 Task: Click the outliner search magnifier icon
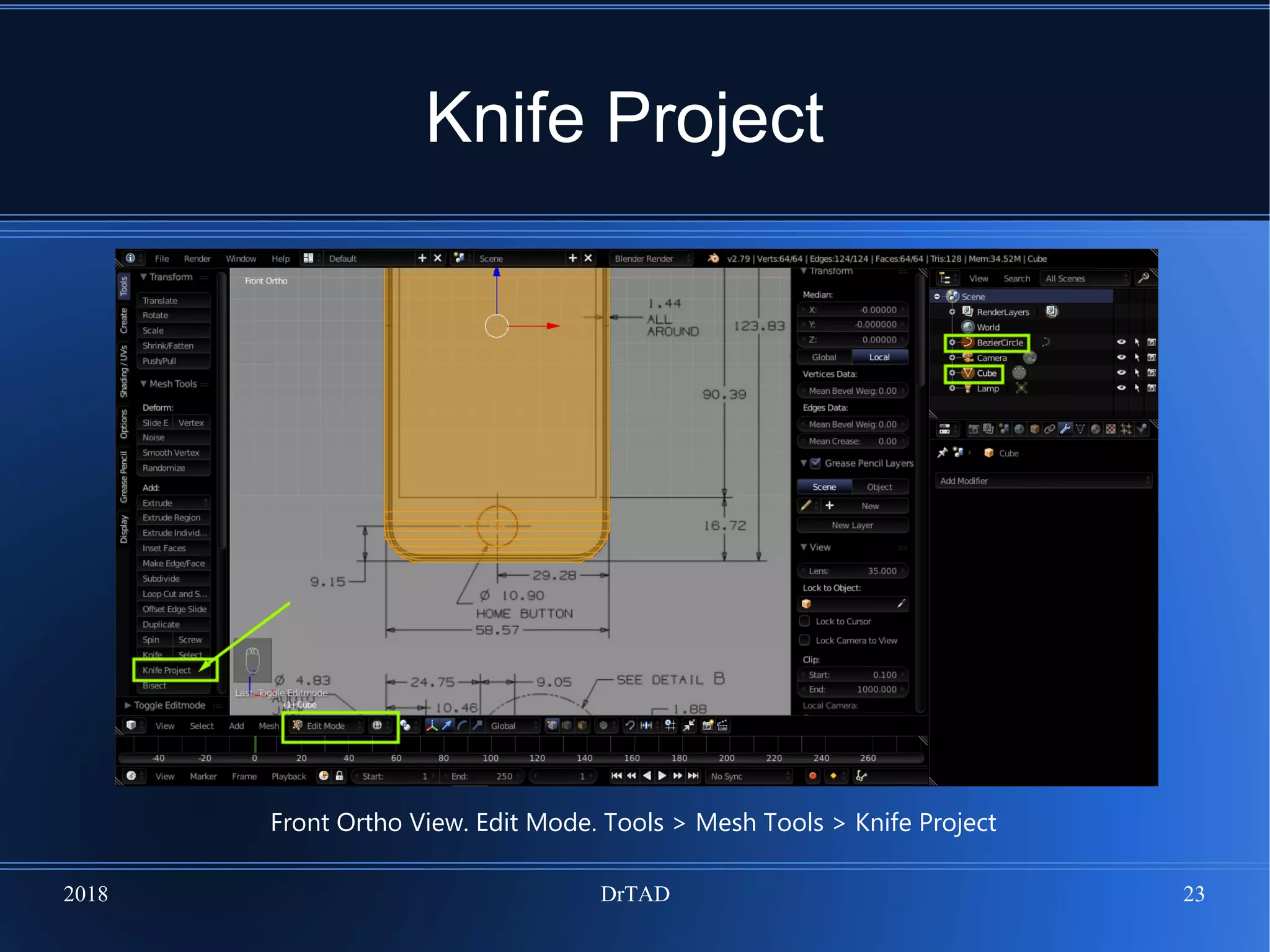(x=1144, y=278)
